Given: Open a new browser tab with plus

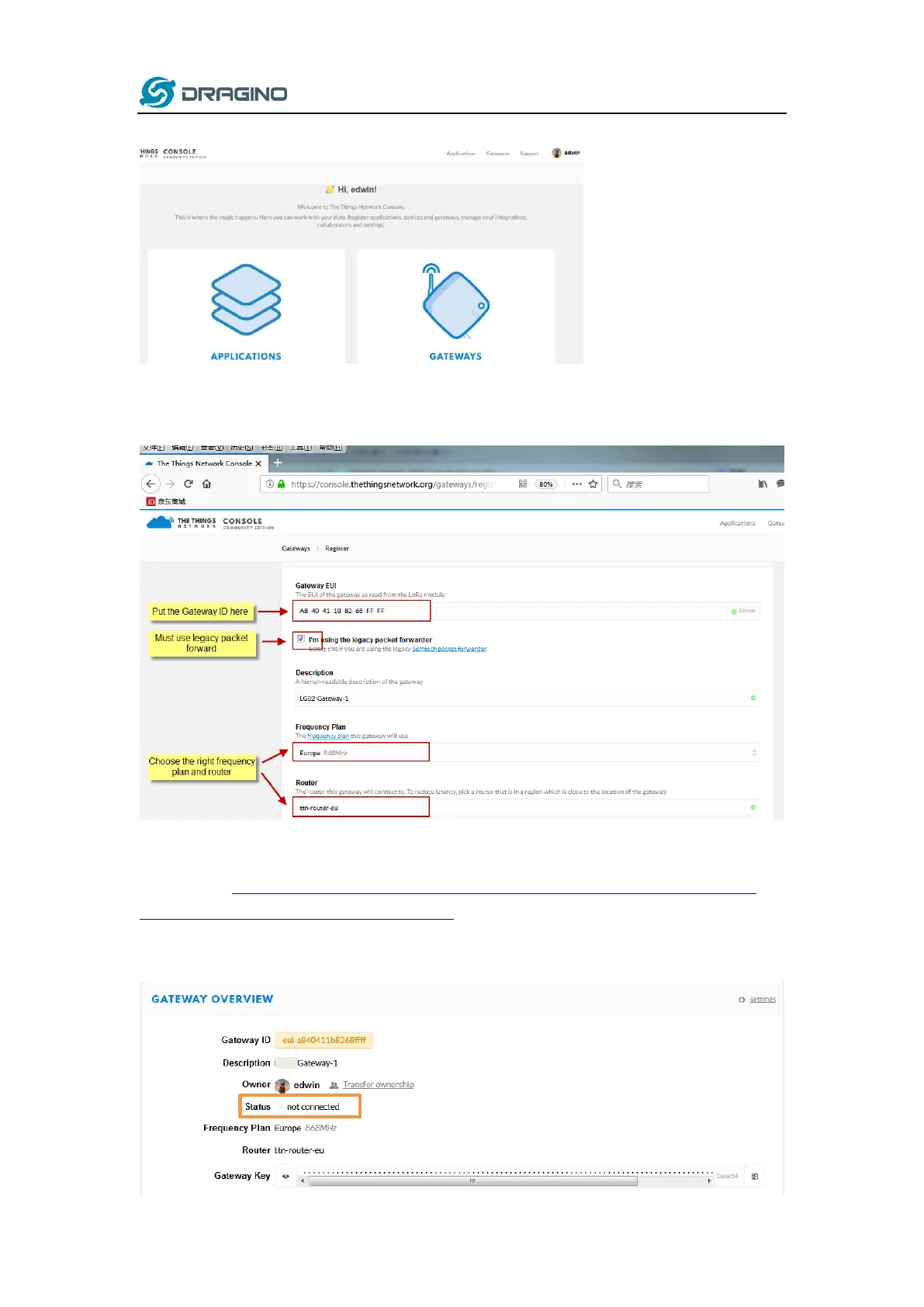Looking at the screenshot, I should coord(278,463).
